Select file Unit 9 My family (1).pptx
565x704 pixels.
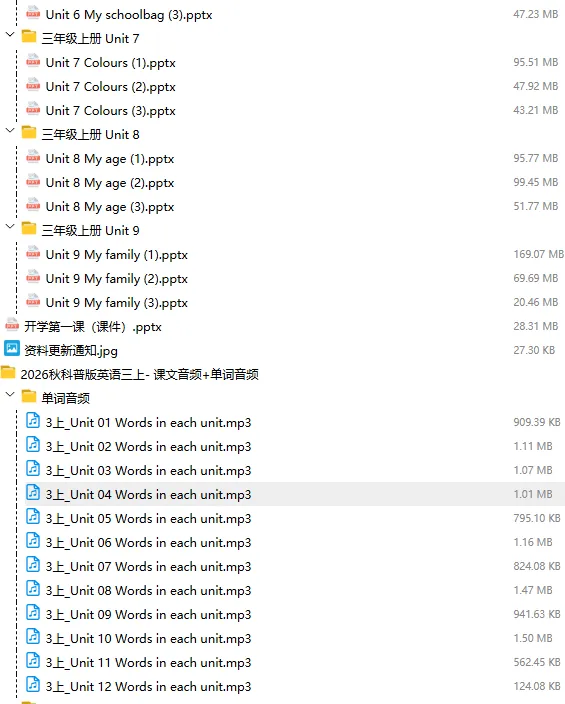pos(117,255)
